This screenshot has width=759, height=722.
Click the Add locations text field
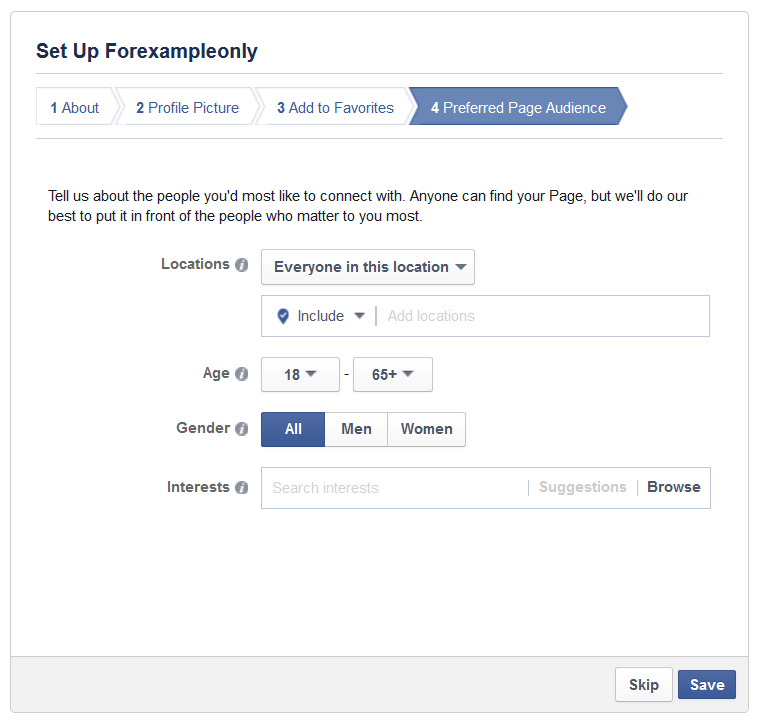[540, 316]
